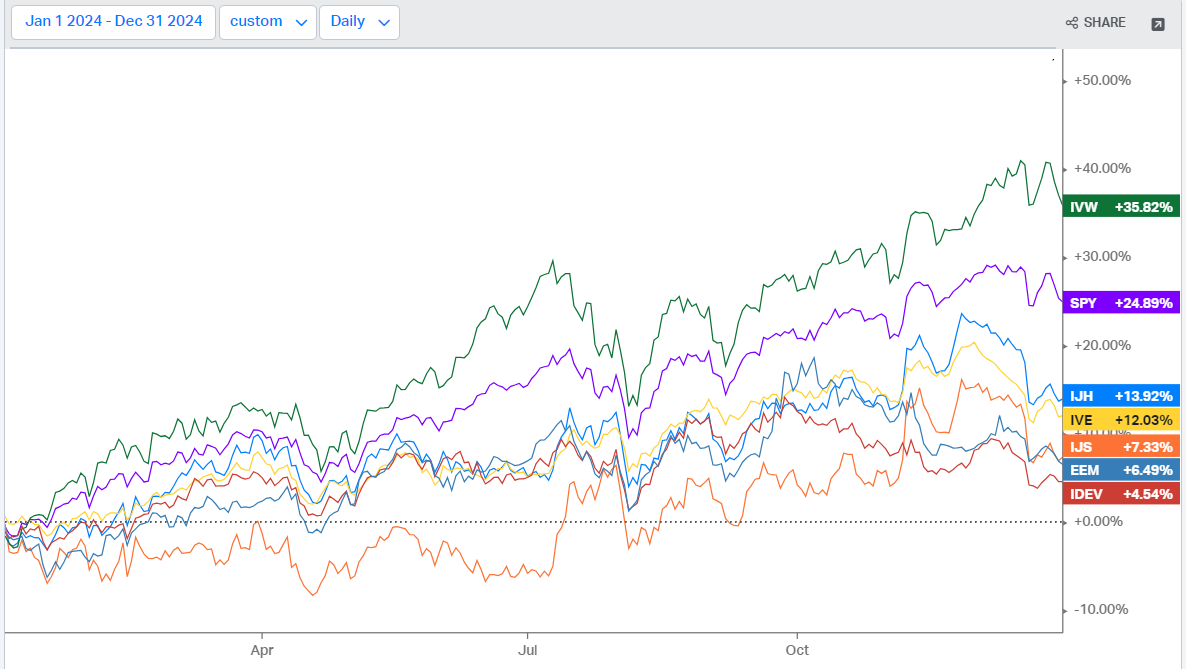Select the green IVW +35.82% label
Viewport: 1186px width, 669px height.
tap(1122, 207)
